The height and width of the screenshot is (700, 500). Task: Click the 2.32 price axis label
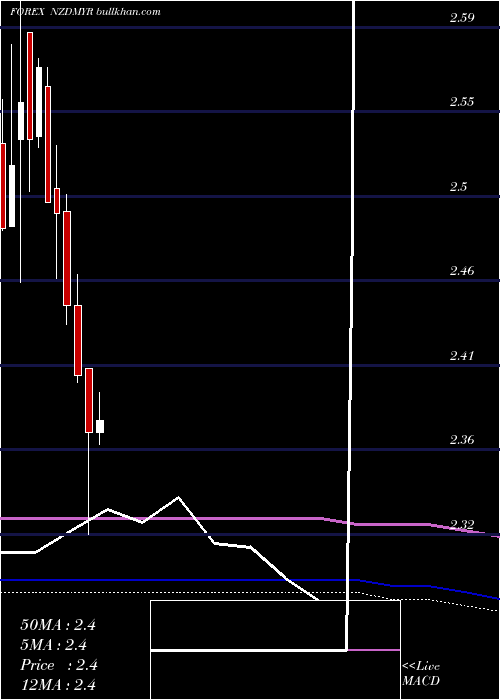pyautogui.click(x=462, y=524)
